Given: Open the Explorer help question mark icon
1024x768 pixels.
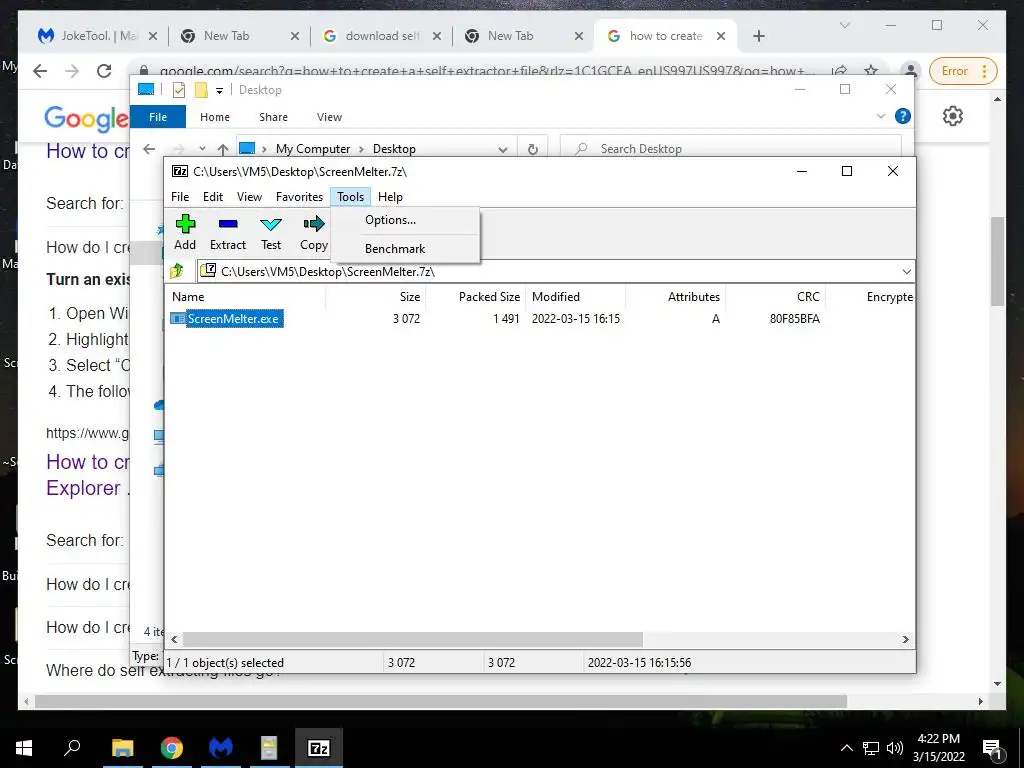Looking at the screenshot, I should (903, 116).
